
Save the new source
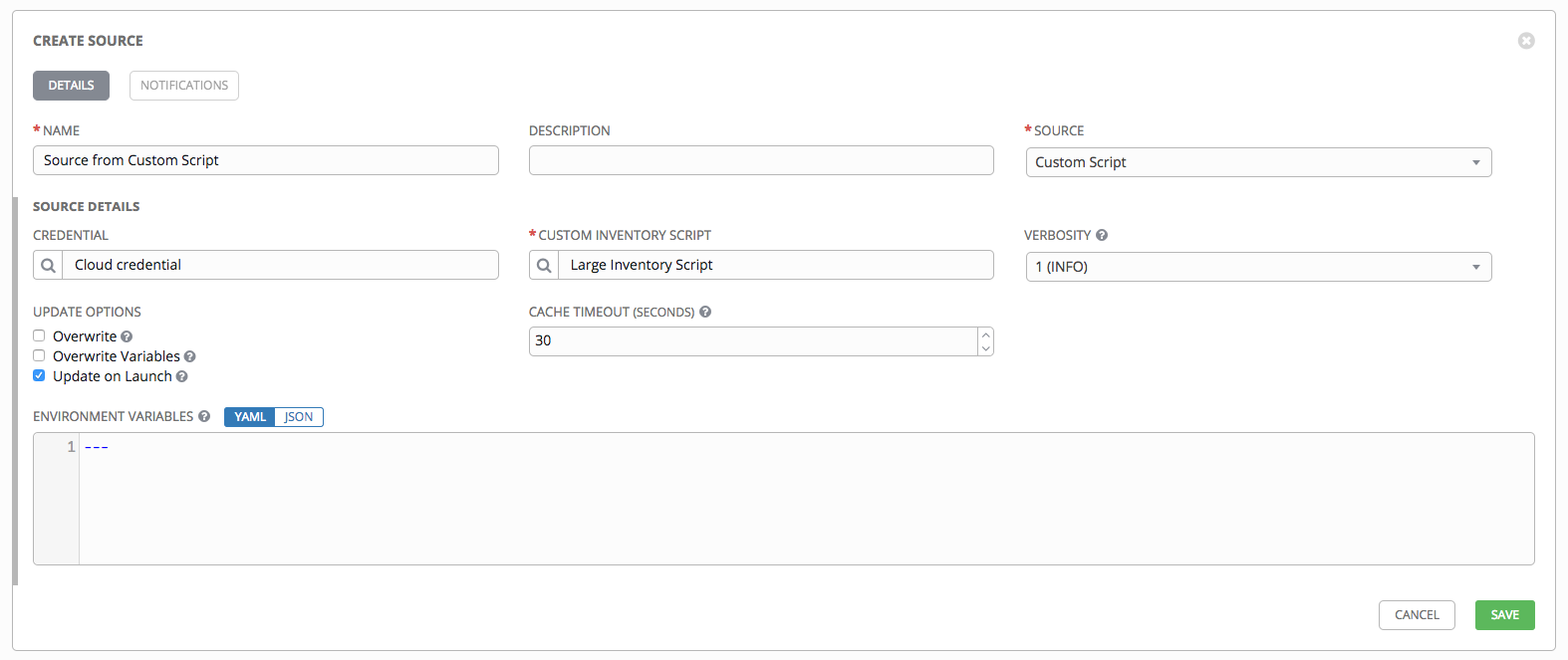pyautogui.click(x=1504, y=615)
